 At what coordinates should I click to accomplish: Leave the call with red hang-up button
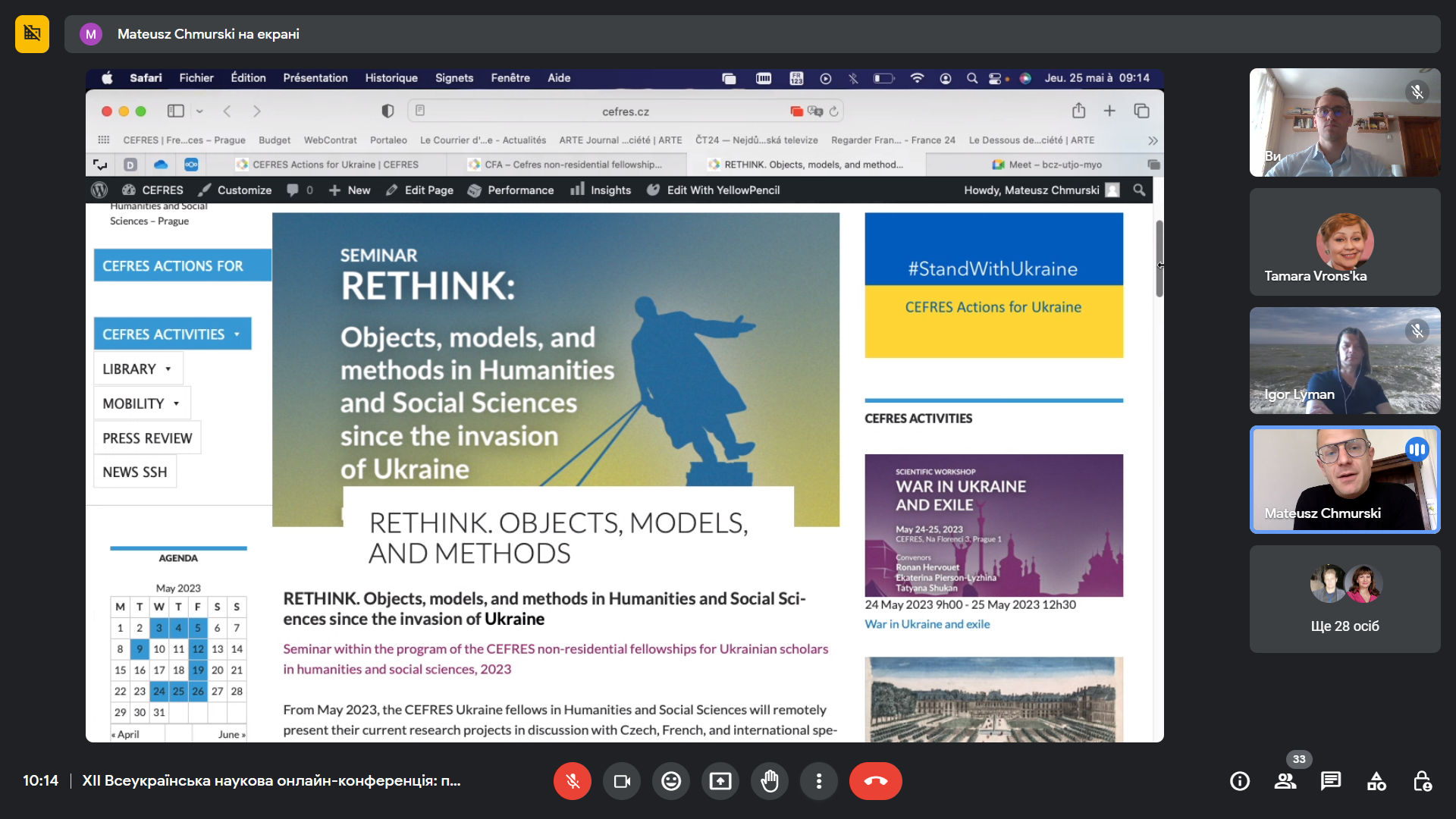coord(875,781)
